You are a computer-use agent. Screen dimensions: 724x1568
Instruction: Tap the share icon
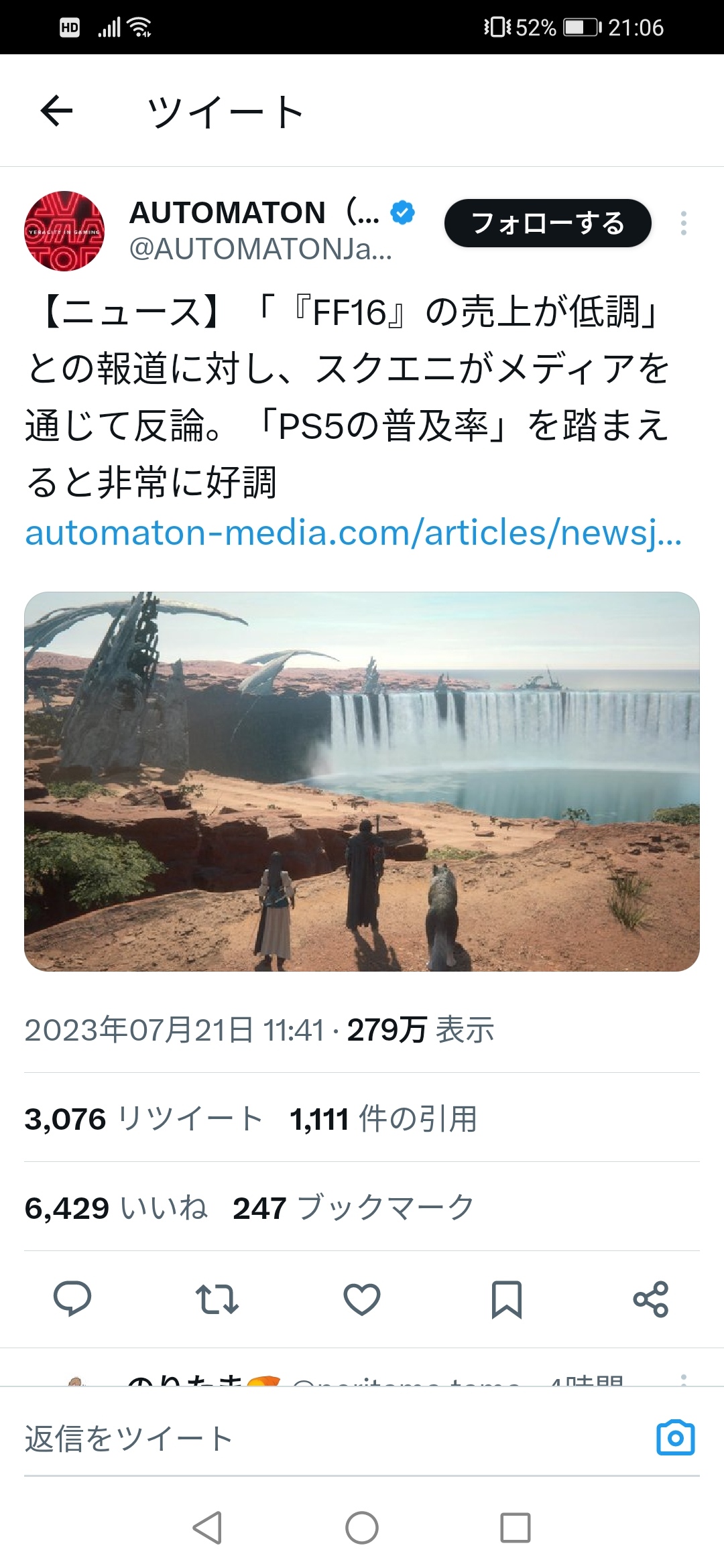(651, 1299)
